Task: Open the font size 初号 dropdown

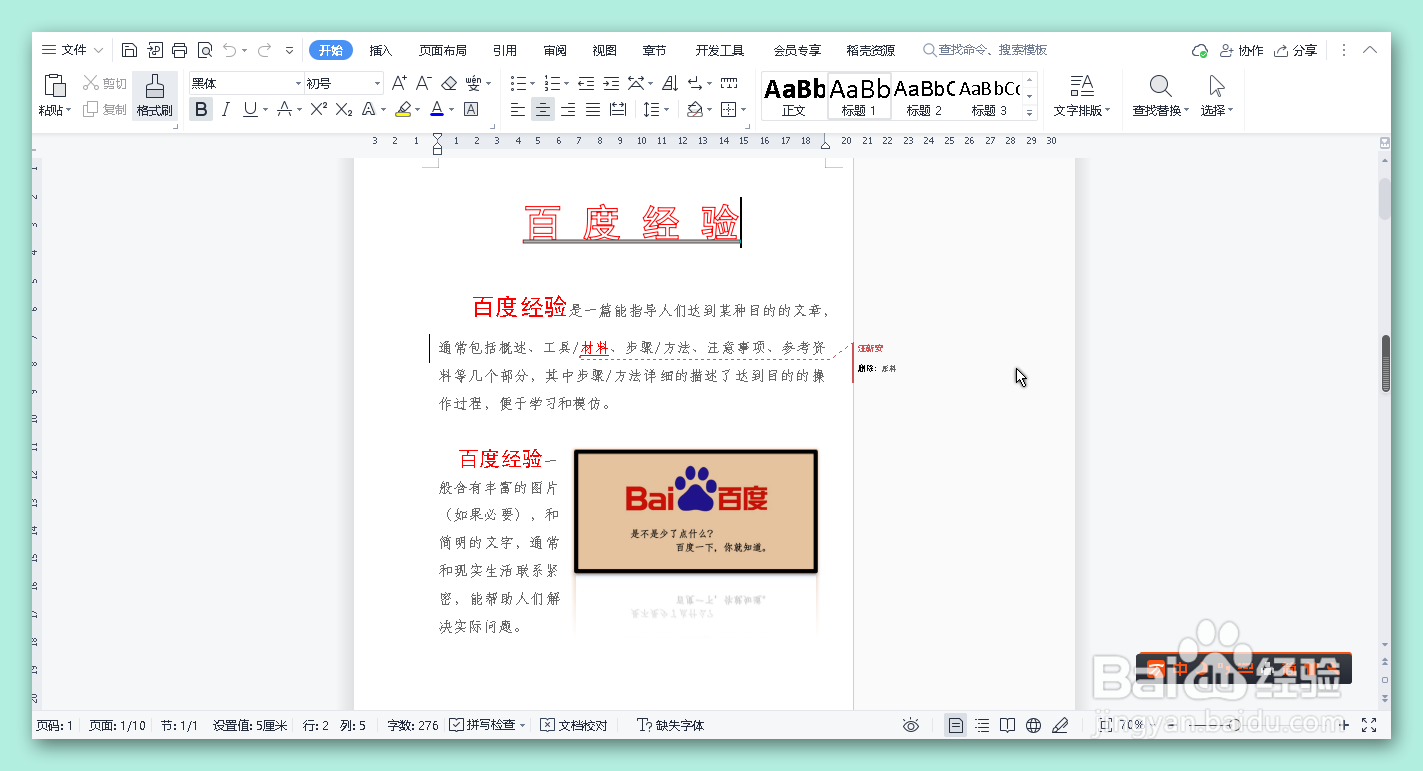Action: point(377,83)
